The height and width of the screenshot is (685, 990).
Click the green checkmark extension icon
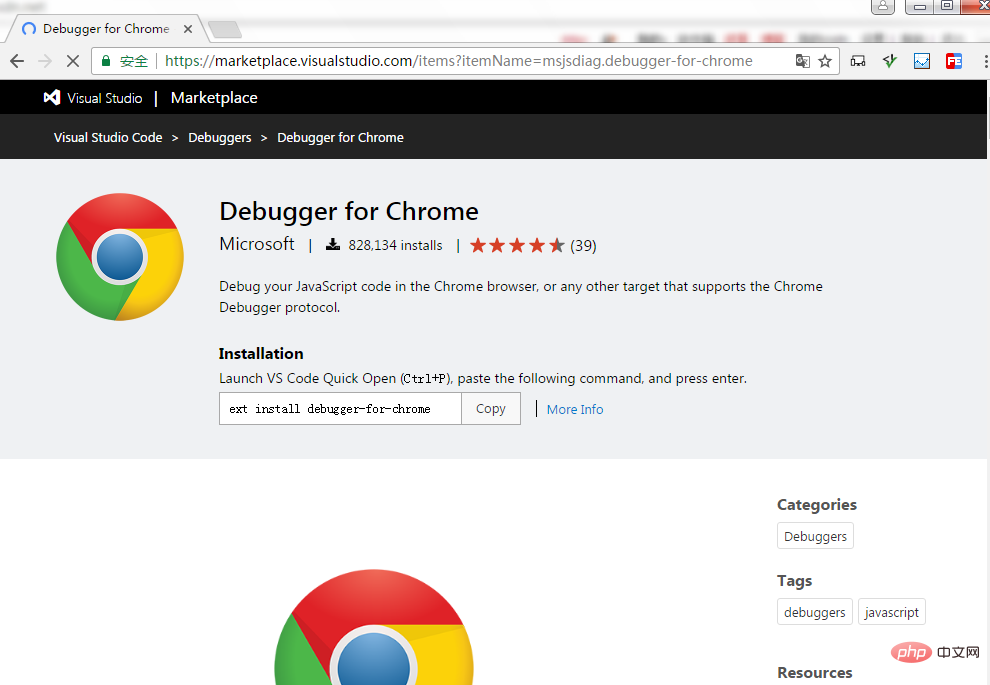pos(890,61)
